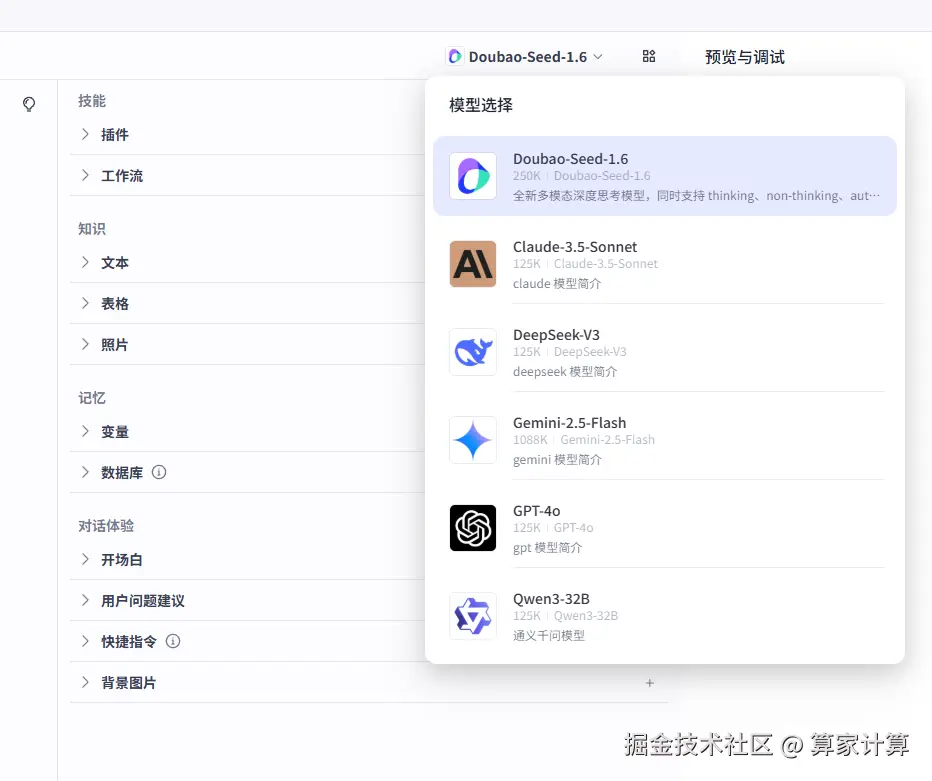Click the lightbulb icon in the left sidebar
Image resolution: width=932 pixels, height=781 pixels.
[x=29, y=104]
